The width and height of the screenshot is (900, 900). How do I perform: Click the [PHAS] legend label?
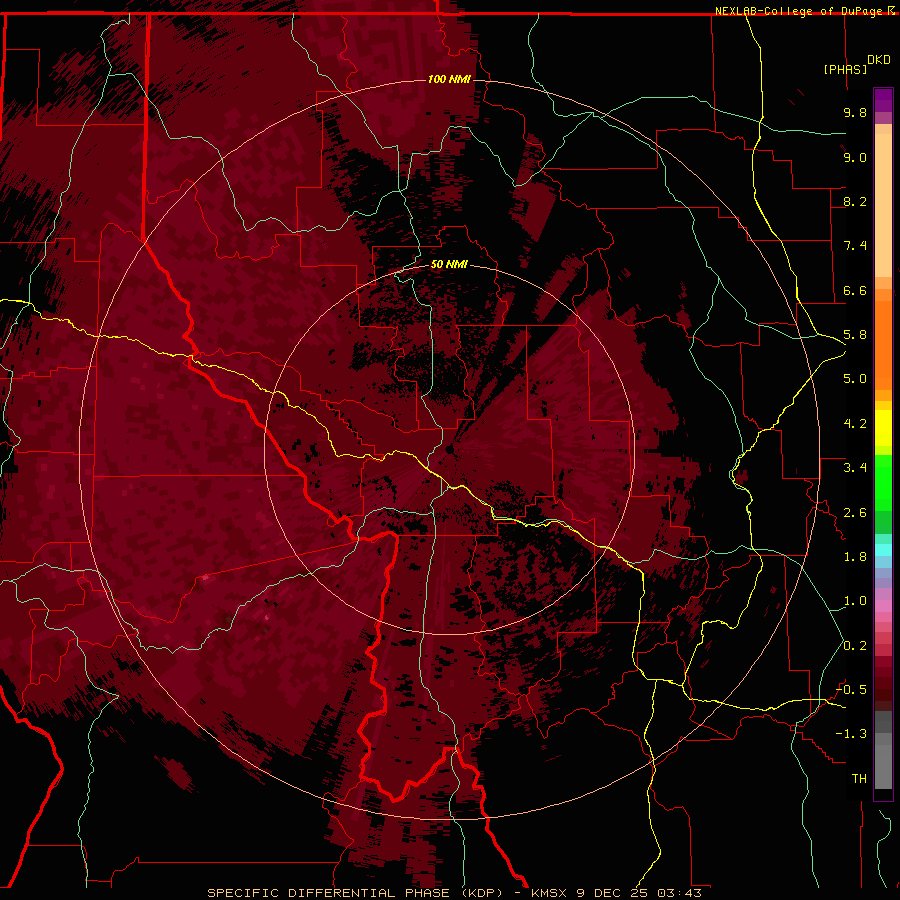(845, 69)
